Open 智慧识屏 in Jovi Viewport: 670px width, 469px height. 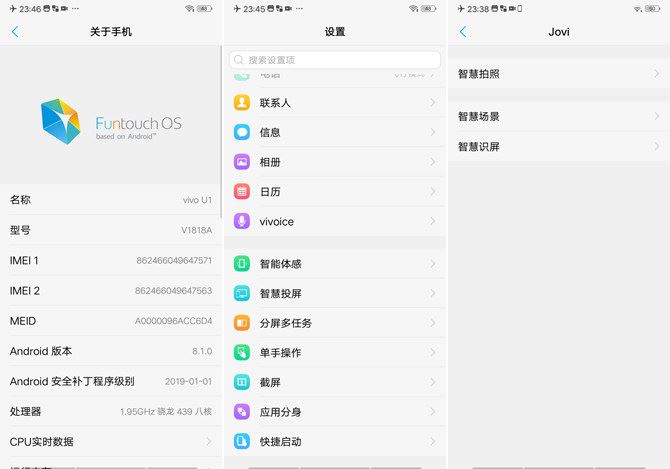[559, 147]
